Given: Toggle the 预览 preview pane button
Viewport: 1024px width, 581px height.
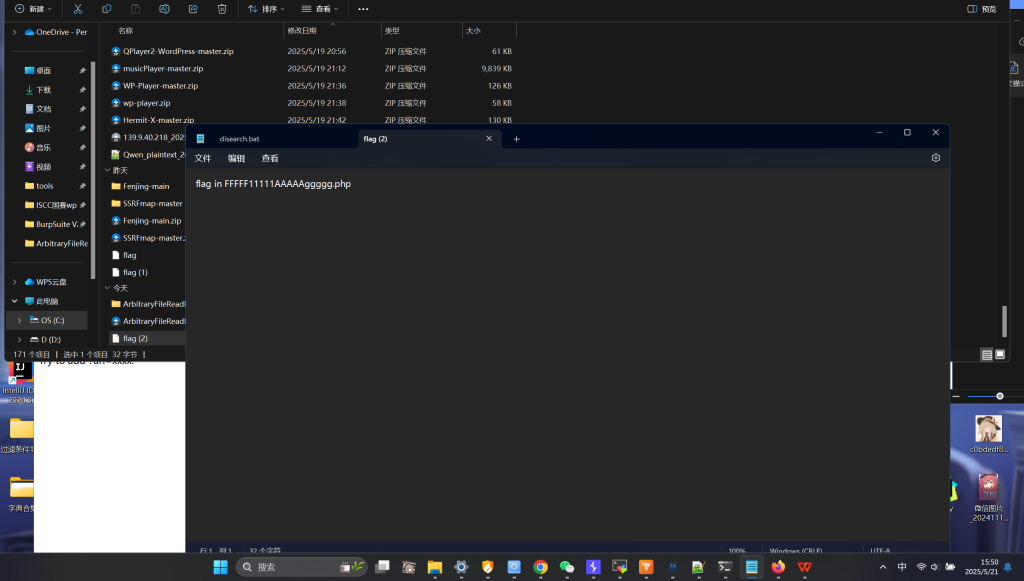Looking at the screenshot, I should click(x=982, y=9).
